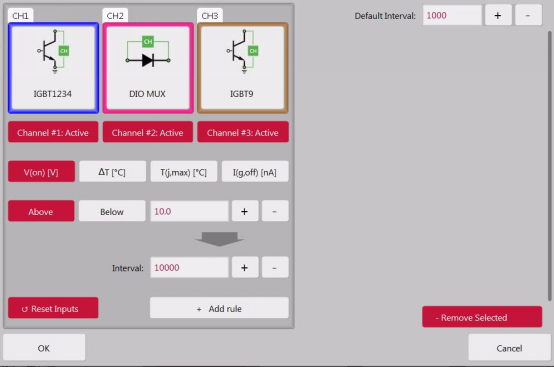Select the T(j,max) [°C] parameter

[x=184, y=172]
